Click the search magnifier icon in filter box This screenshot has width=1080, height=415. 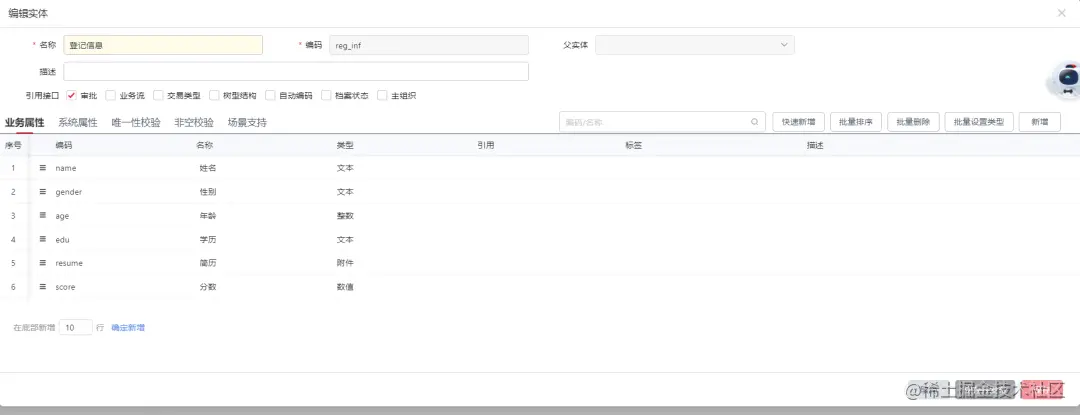coord(756,122)
